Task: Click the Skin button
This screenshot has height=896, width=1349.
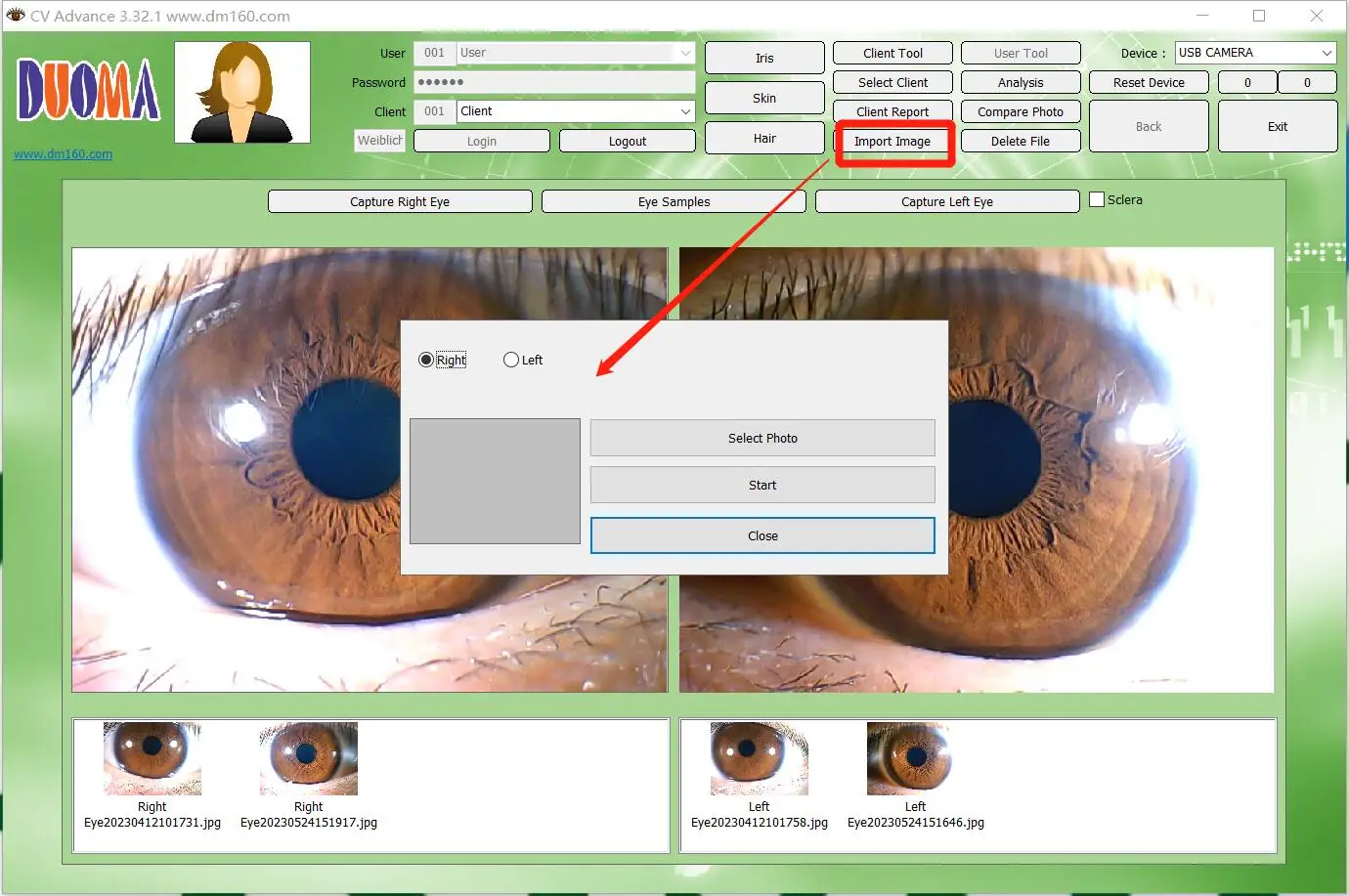Action: click(x=764, y=98)
